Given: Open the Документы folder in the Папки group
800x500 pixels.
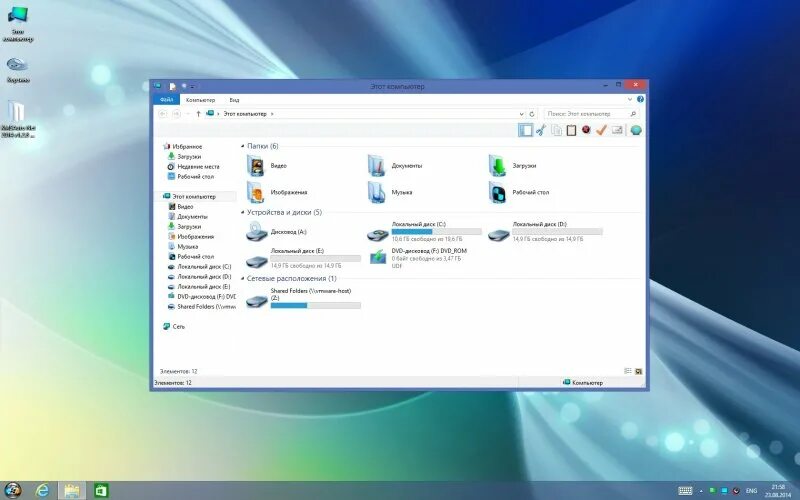Looking at the screenshot, I should click(395, 166).
